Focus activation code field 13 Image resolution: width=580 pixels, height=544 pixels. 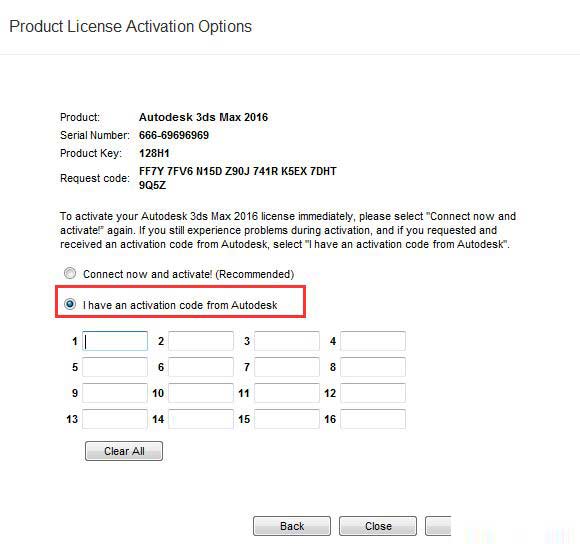pyautogui.click(x=115, y=419)
